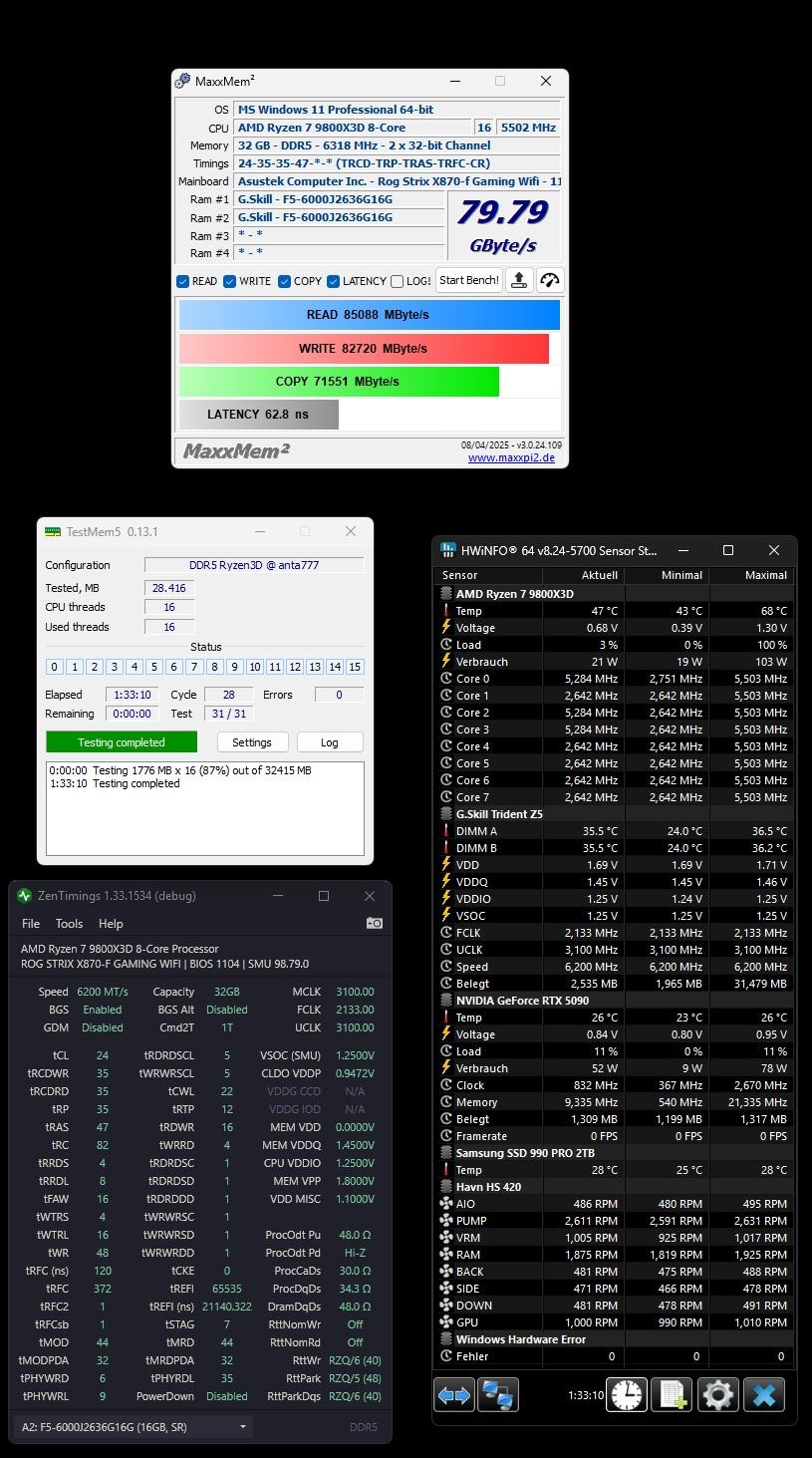Collapse the Samsung SSD 990 PRO 2TB group
The width and height of the screenshot is (812, 1458).
click(446, 1153)
